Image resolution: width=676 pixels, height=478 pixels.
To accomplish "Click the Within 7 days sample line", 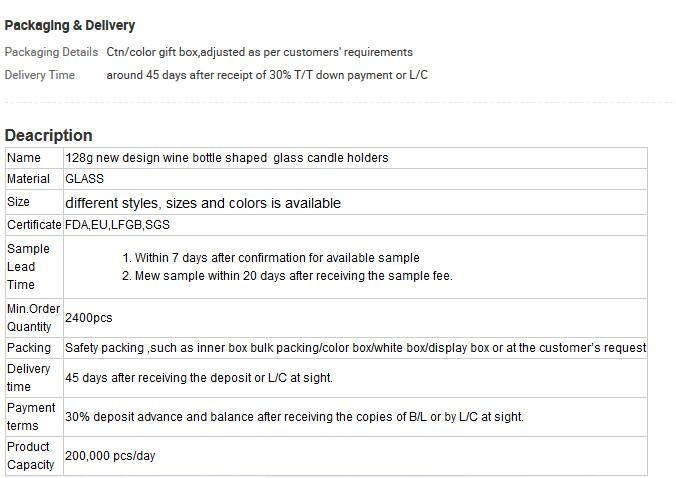I will pyautogui.click(x=271, y=258).
